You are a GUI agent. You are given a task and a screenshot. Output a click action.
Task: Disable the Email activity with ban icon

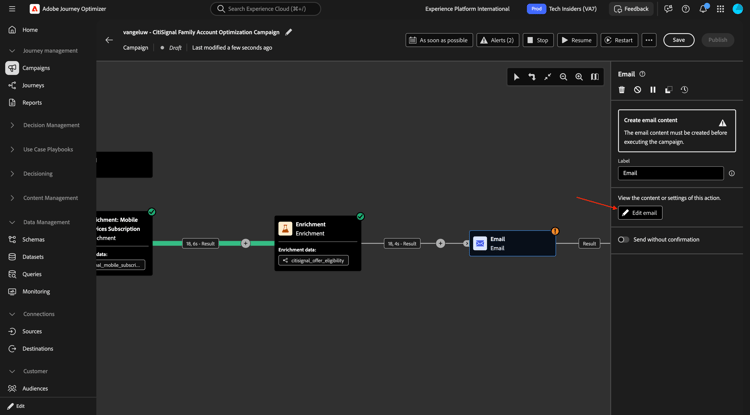[638, 89]
